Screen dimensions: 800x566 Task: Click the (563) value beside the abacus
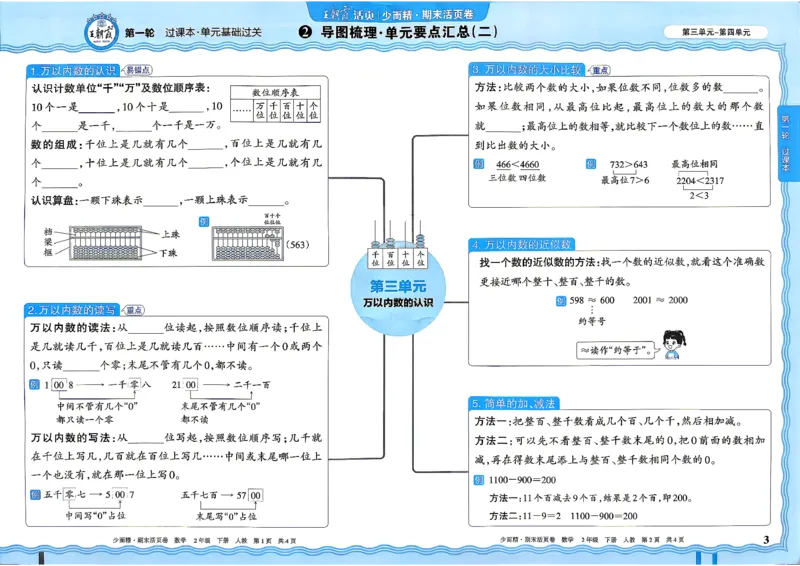(297, 244)
